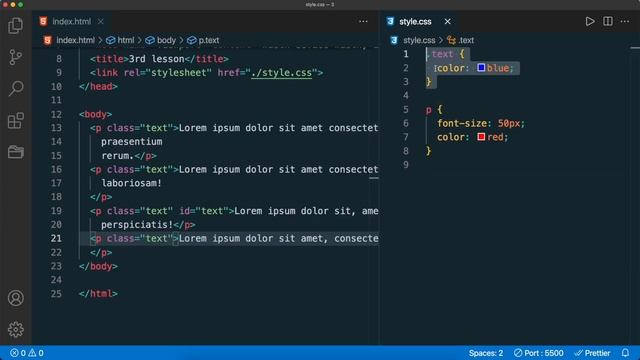
Task: Click the Prettier status bar item
Action: (592, 353)
